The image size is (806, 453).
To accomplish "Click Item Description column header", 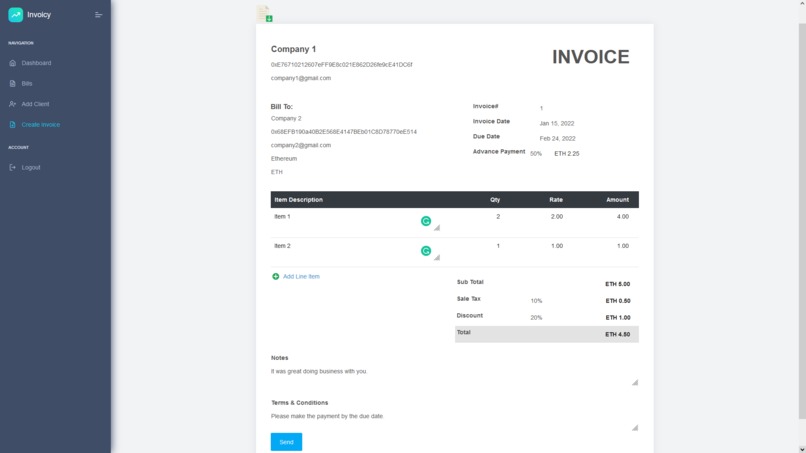I will [x=298, y=200].
